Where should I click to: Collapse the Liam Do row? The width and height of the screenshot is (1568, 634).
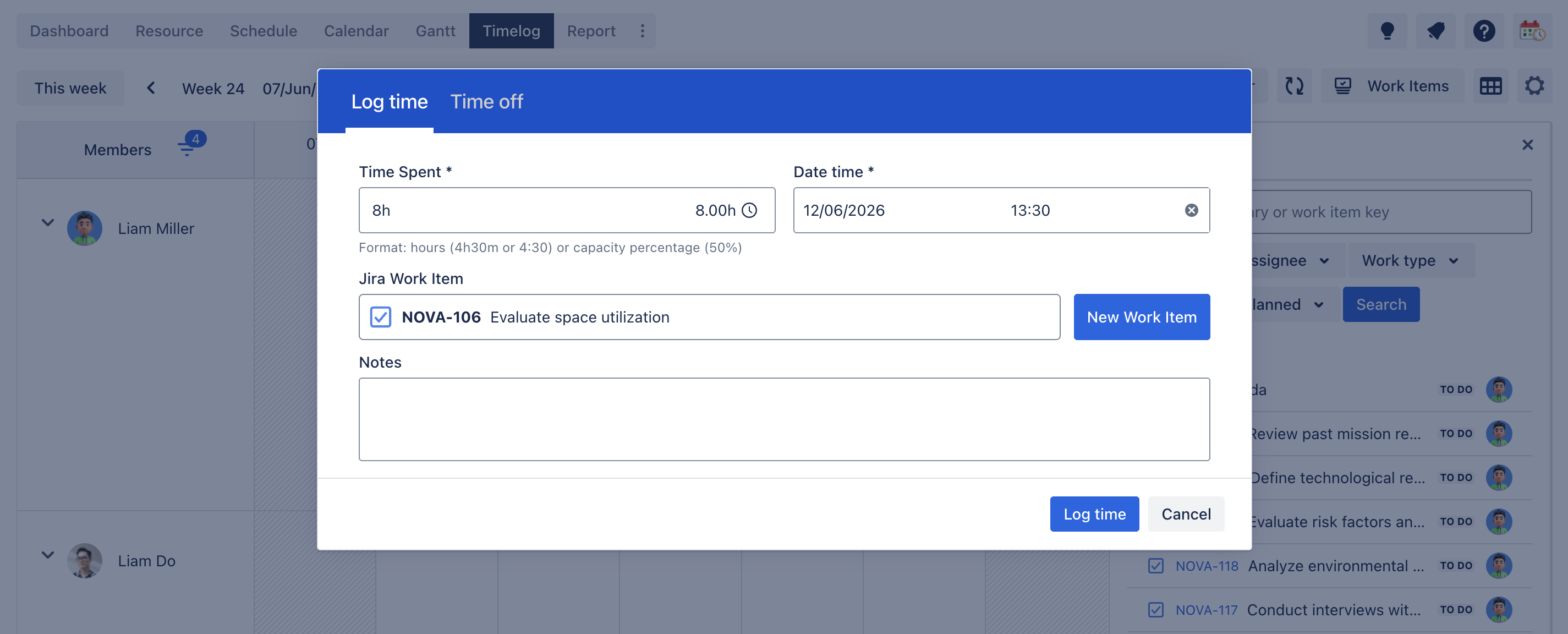click(47, 555)
